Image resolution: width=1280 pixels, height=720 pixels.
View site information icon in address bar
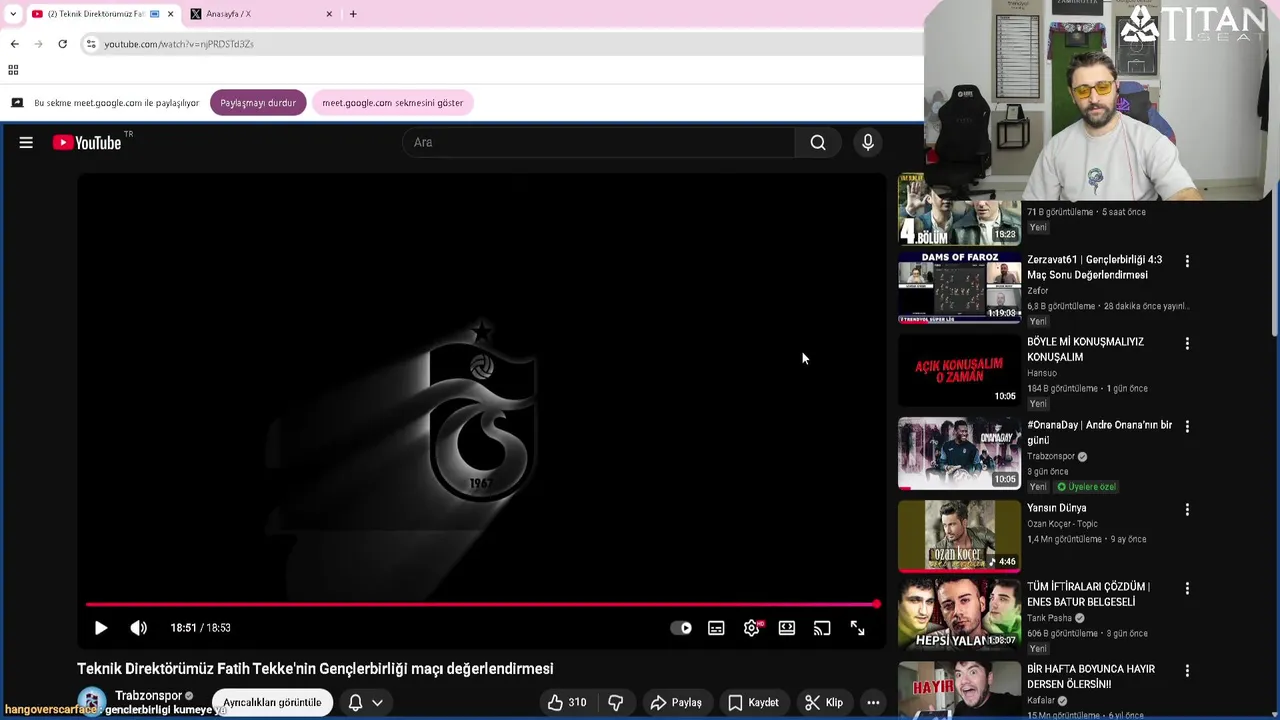click(91, 44)
